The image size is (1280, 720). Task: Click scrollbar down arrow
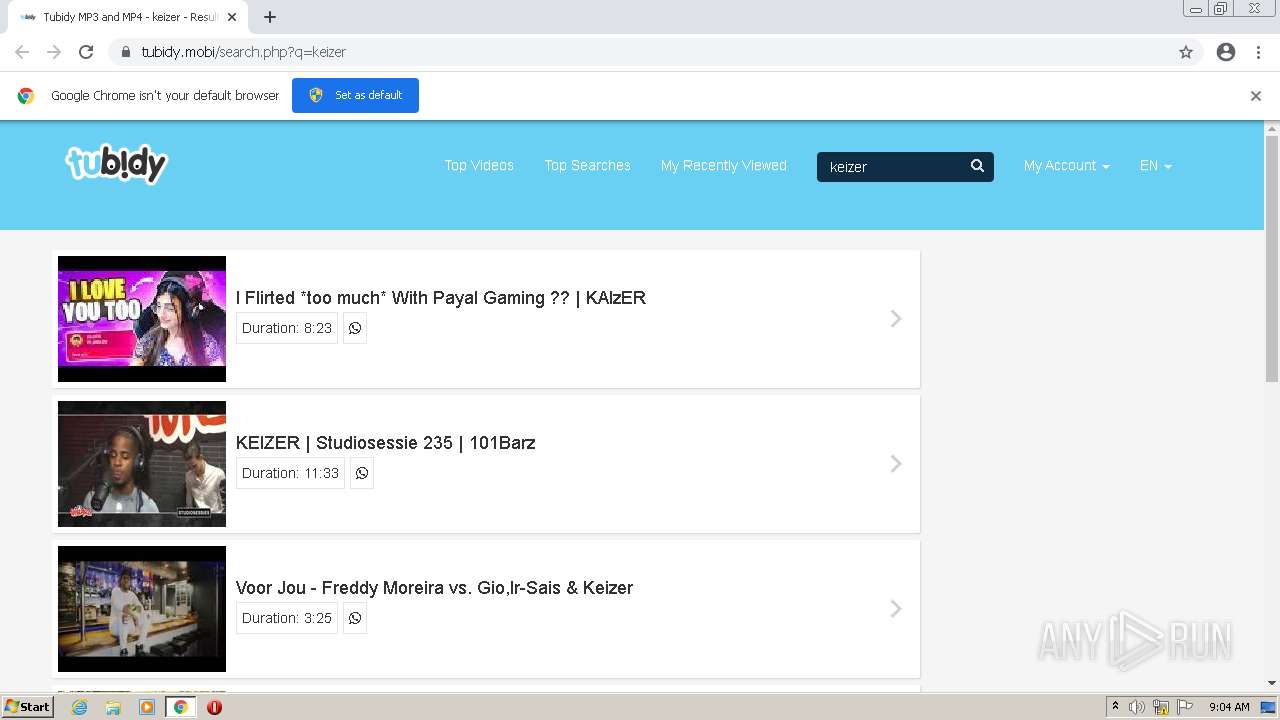click(1272, 683)
